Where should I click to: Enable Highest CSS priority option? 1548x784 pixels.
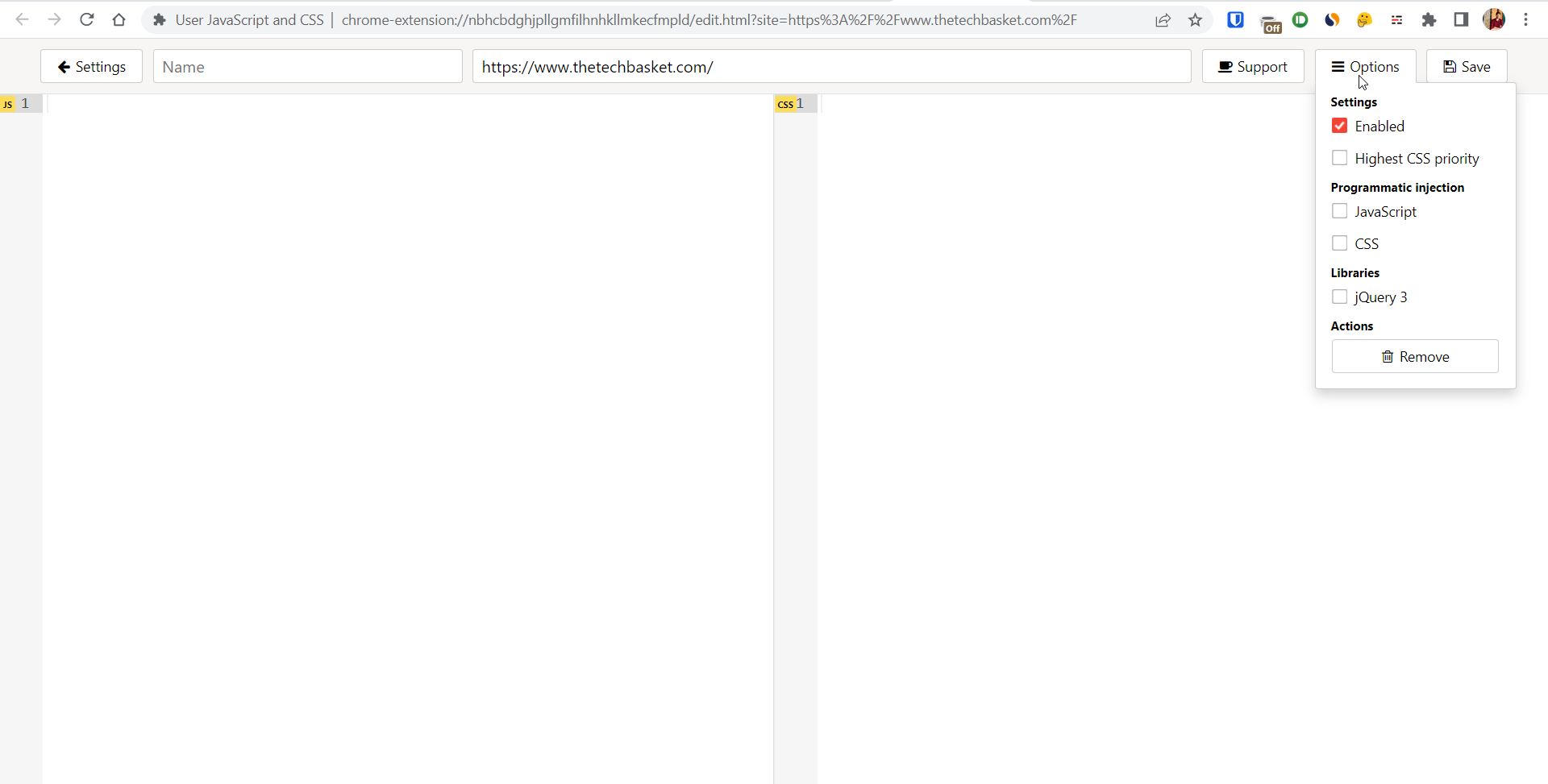click(1340, 159)
